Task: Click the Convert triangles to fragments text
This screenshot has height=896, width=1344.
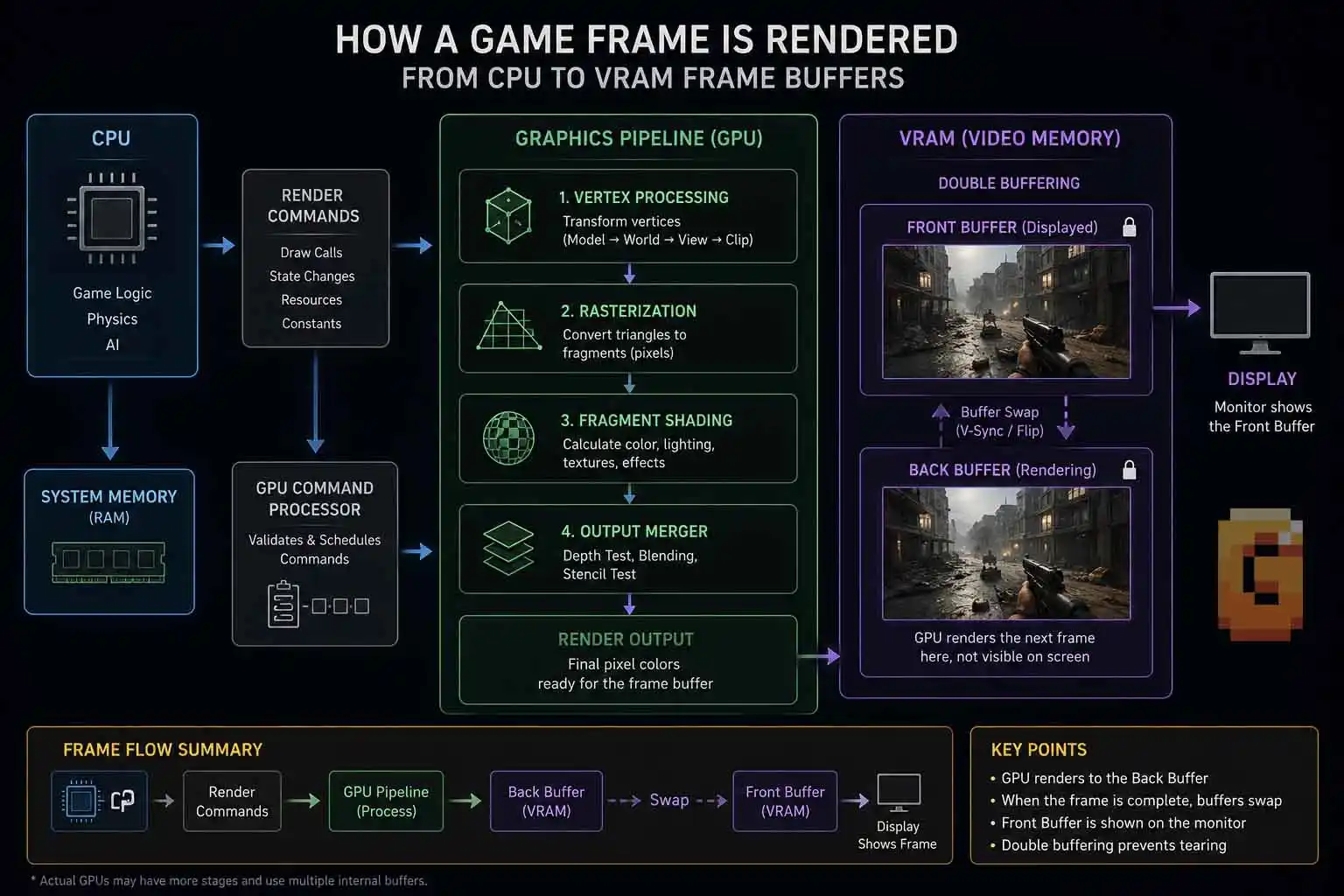Action: pyautogui.click(x=625, y=344)
